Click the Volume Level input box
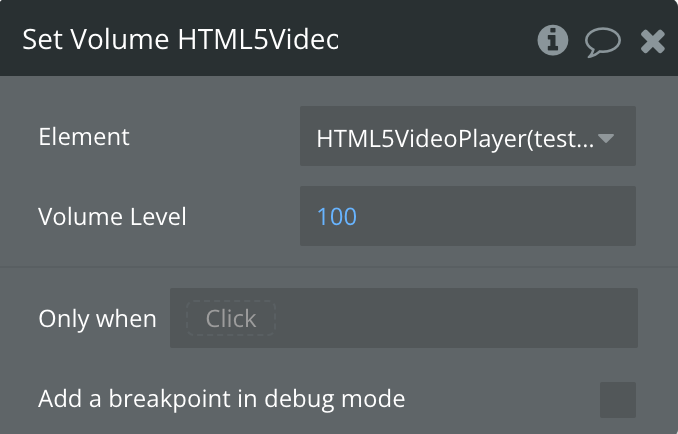678x434 pixels. (x=468, y=216)
